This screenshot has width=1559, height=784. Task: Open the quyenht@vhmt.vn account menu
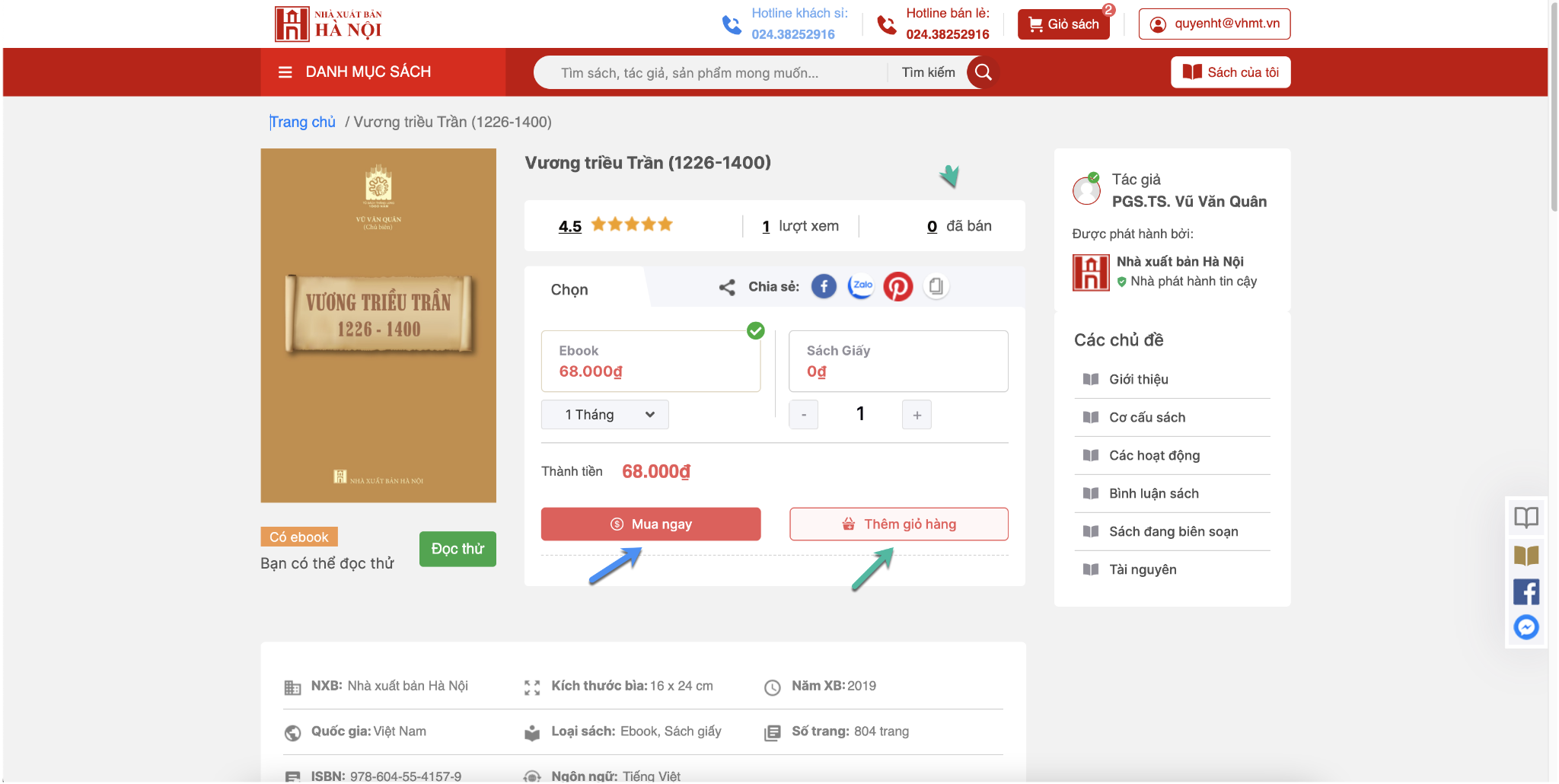[x=1214, y=24]
